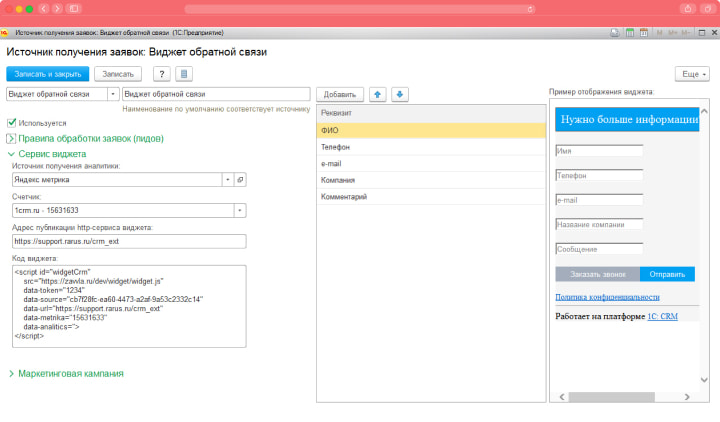The height and width of the screenshot is (422, 720).
Task: Expand the Маркетинговая кампания section
Action: (x=11, y=373)
